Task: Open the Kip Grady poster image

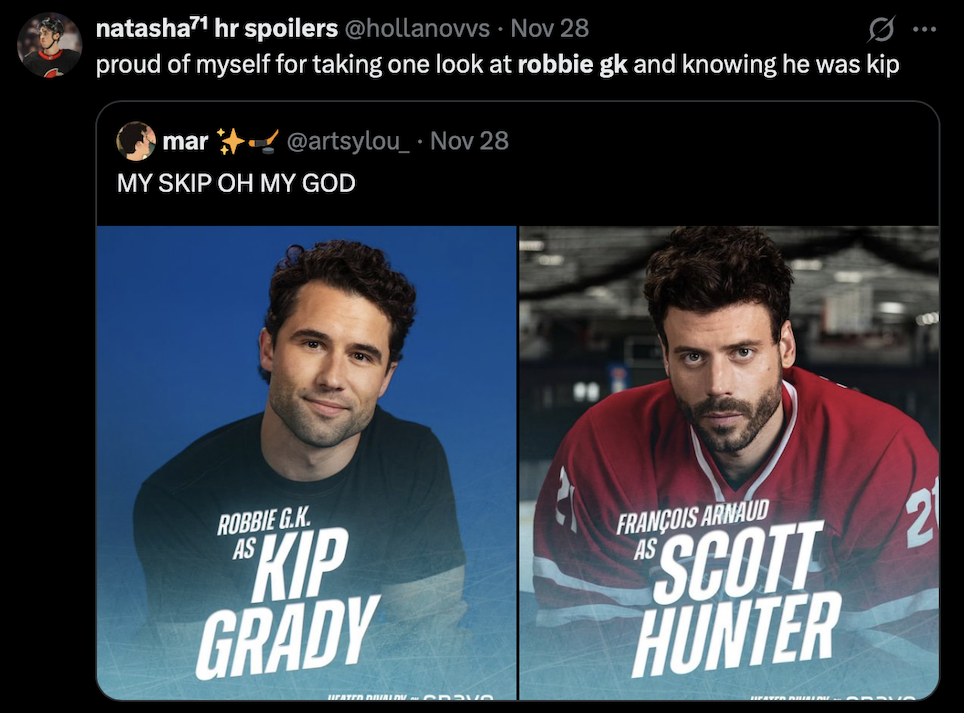Action: pyautogui.click(x=306, y=462)
